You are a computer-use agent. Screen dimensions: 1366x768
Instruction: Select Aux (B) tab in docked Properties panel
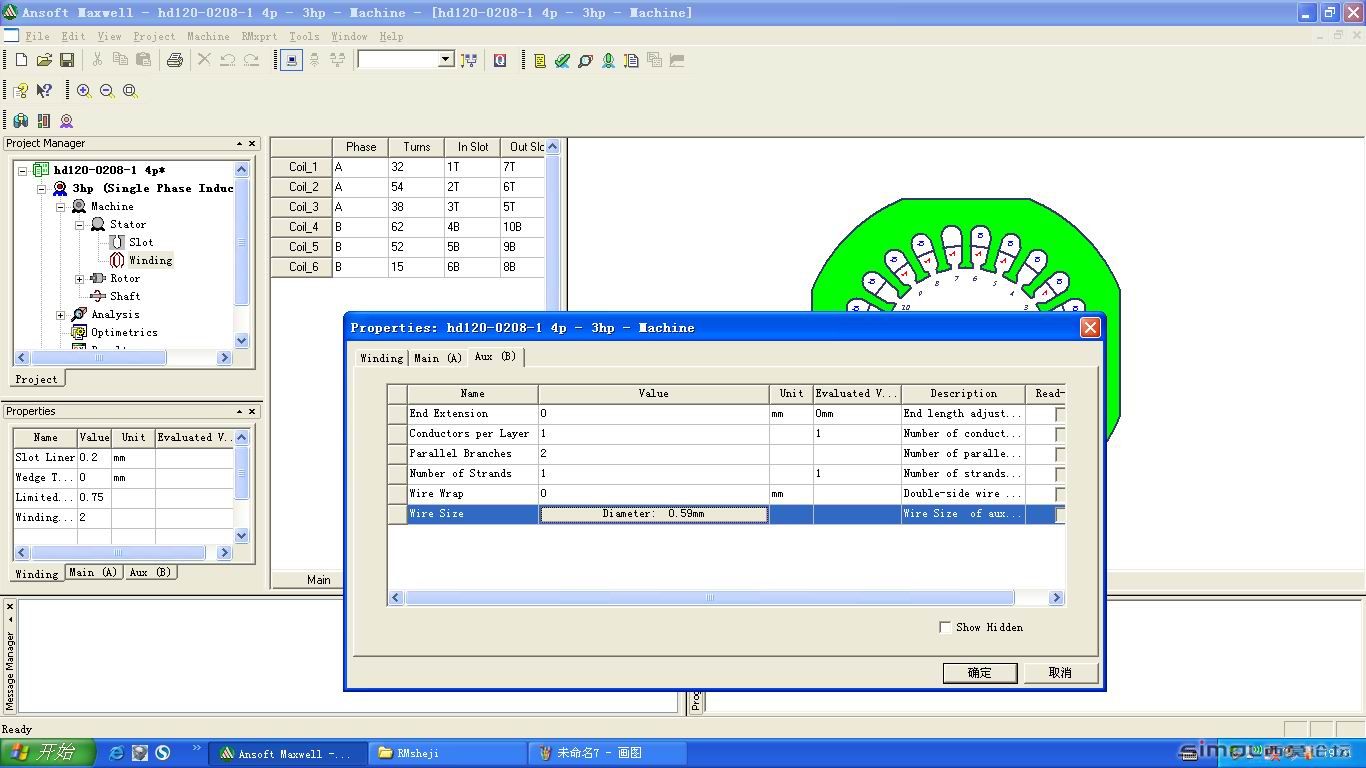pyautogui.click(x=150, y=572)
